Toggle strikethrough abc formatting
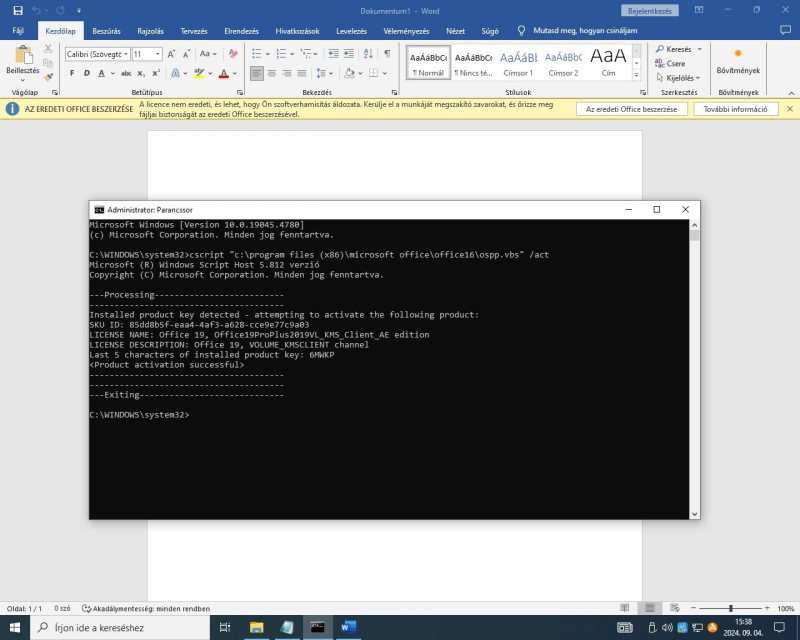 point(126,73)
